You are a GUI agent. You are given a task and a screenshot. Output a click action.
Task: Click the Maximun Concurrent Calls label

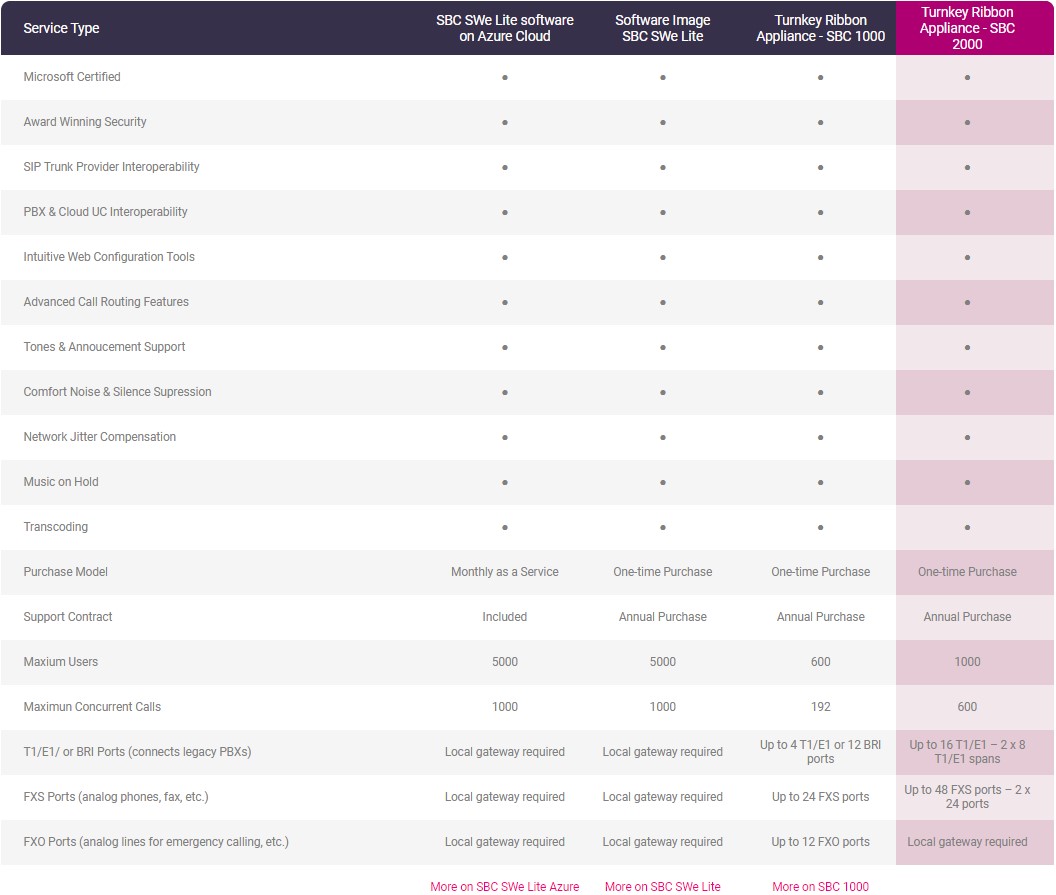coord(92,707)
